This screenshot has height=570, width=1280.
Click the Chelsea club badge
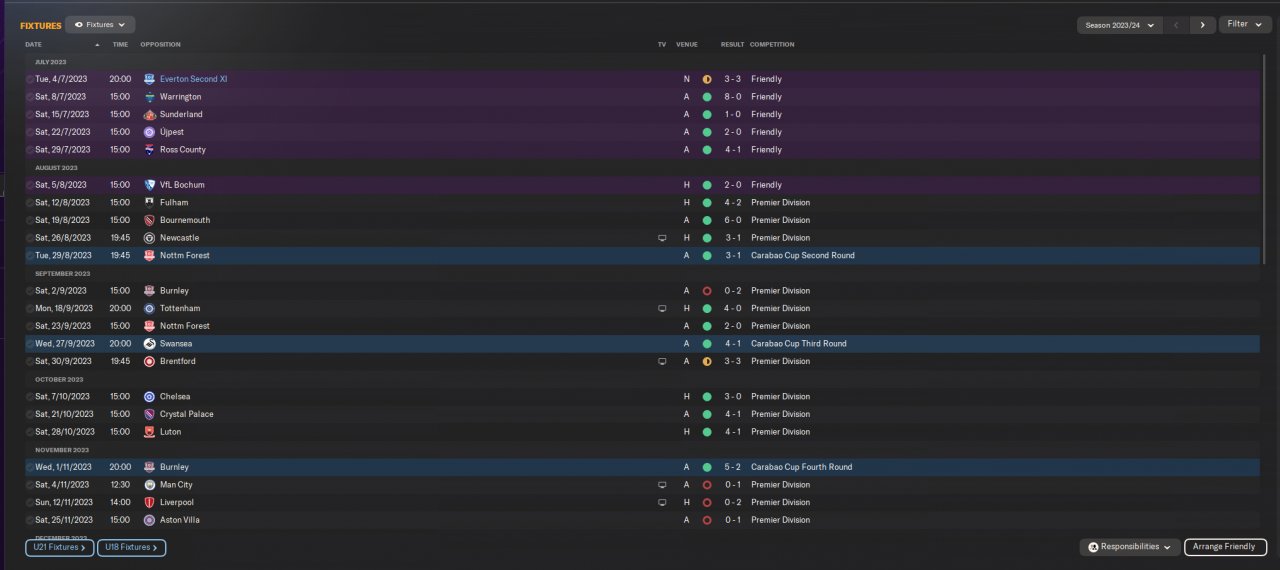(x=149, y=397)
